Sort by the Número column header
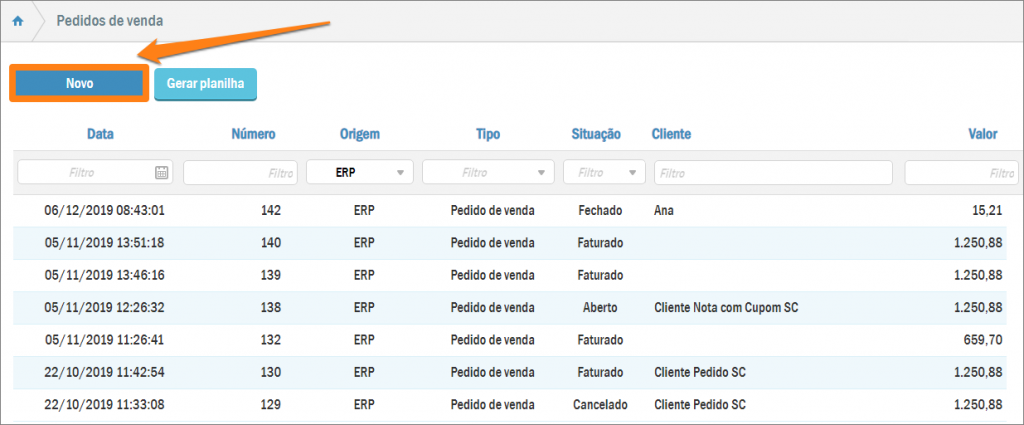The image size is (1024, 425). (x=253, y=134)
